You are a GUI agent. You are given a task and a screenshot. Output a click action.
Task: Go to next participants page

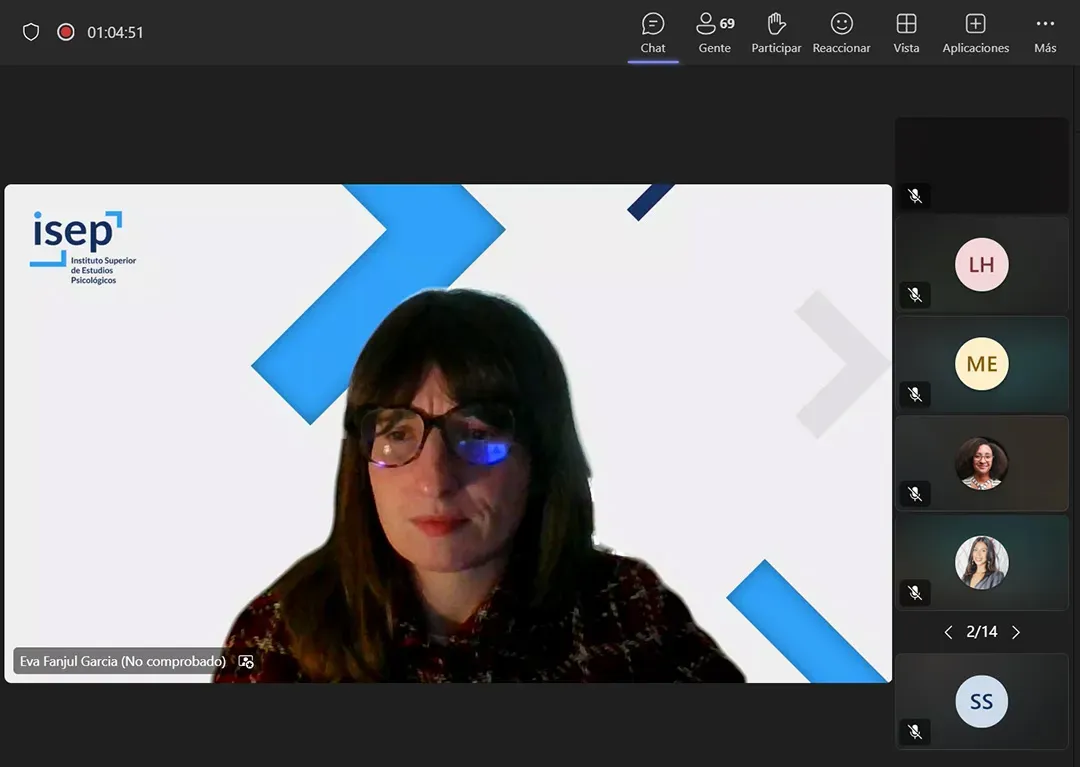(x=1016, y=632)
